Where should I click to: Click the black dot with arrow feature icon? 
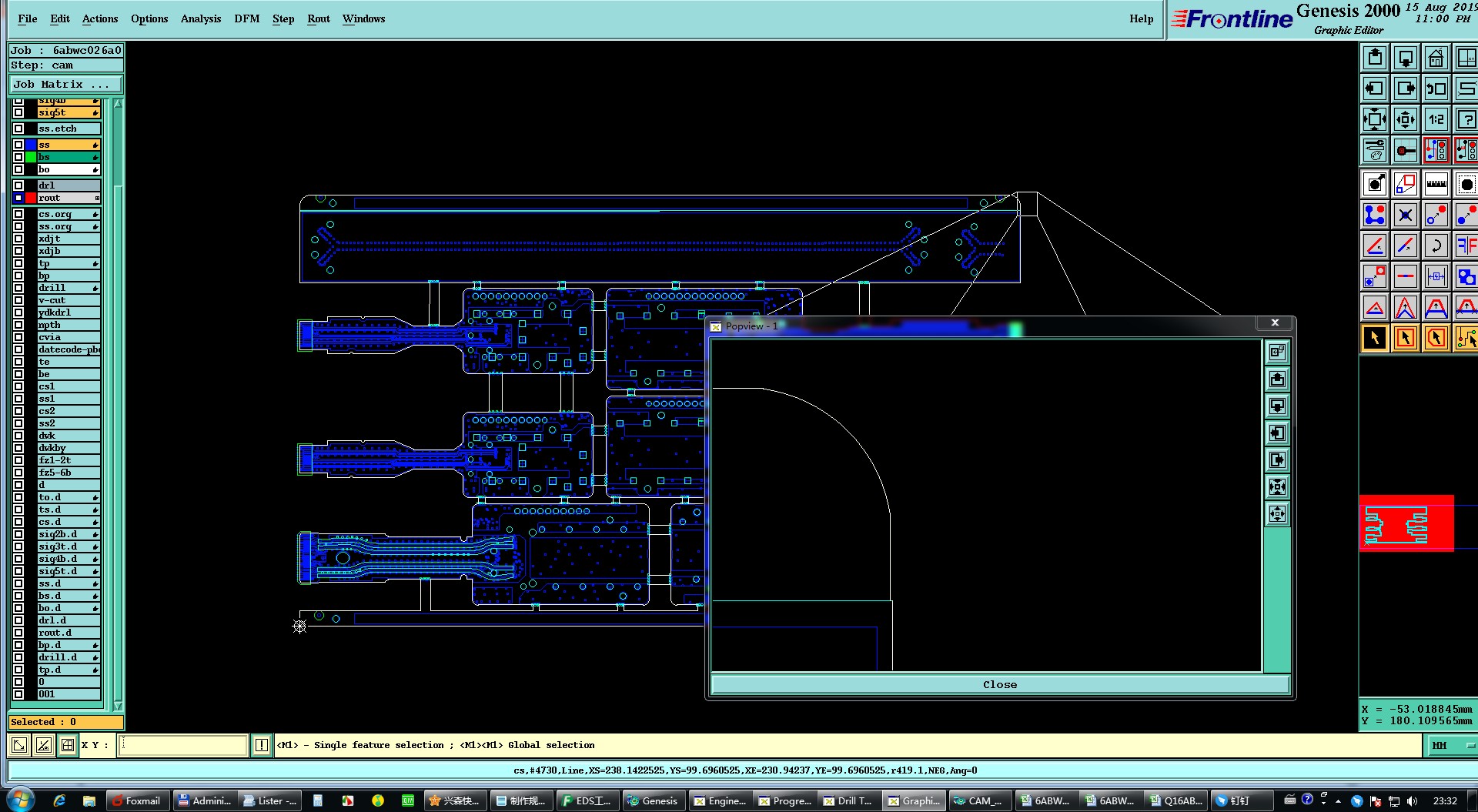pyautogui.click(x=1375, y=184)
